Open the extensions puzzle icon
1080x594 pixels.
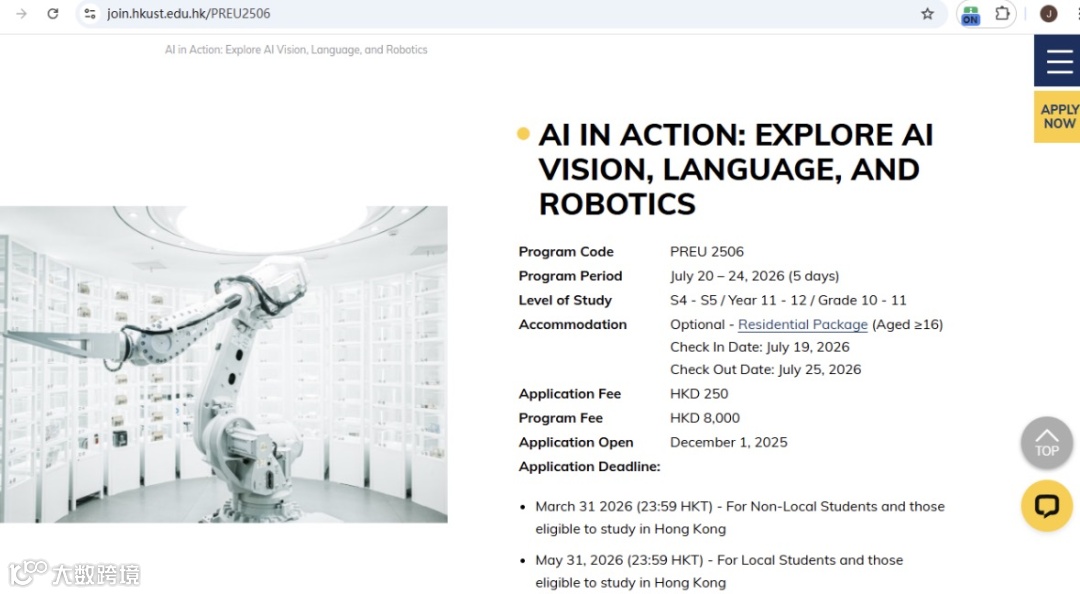coord(1002,13)
